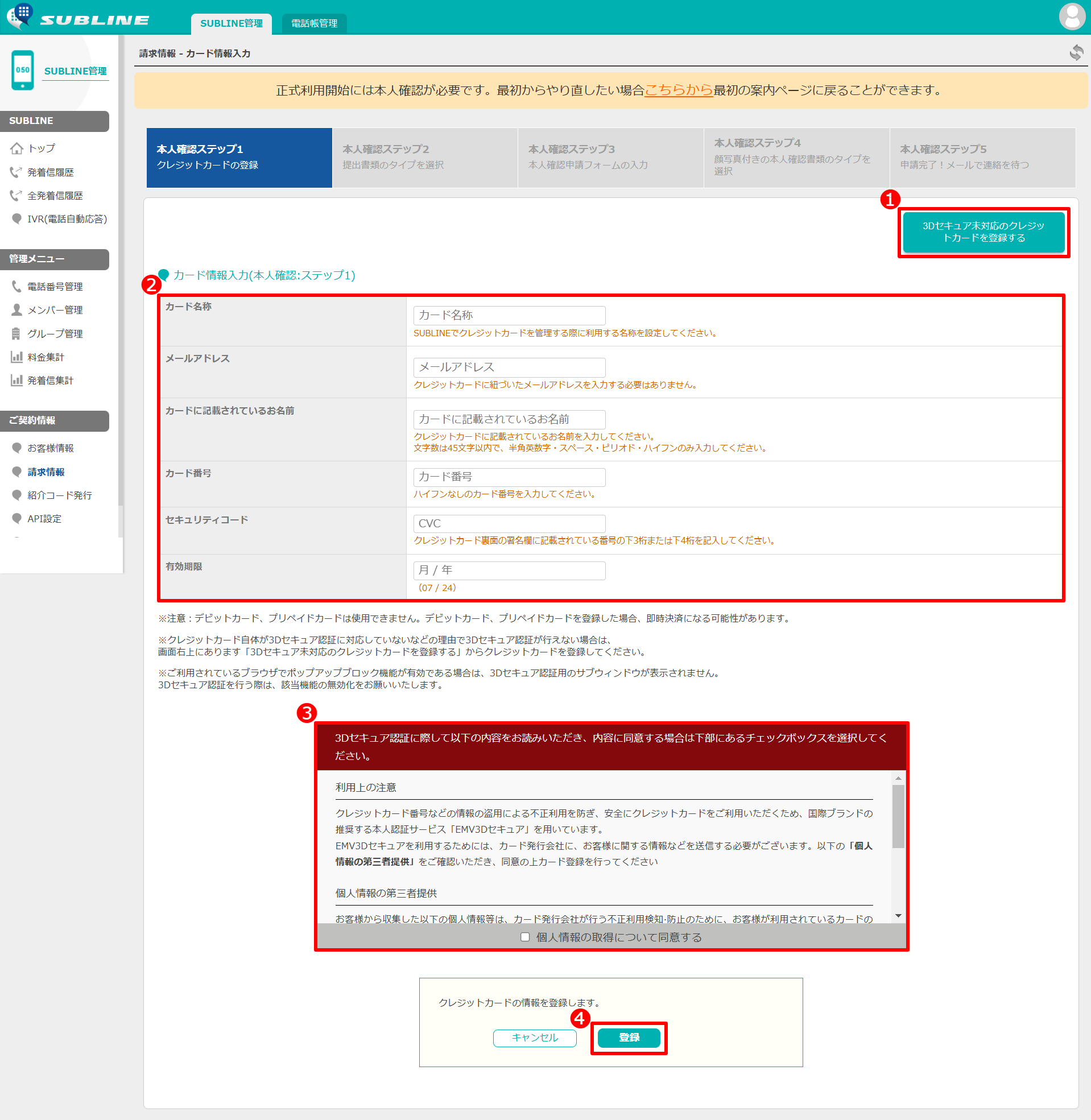
Task: Open 請求情報 in the sidebar
Action: click(x=46, y=472)
